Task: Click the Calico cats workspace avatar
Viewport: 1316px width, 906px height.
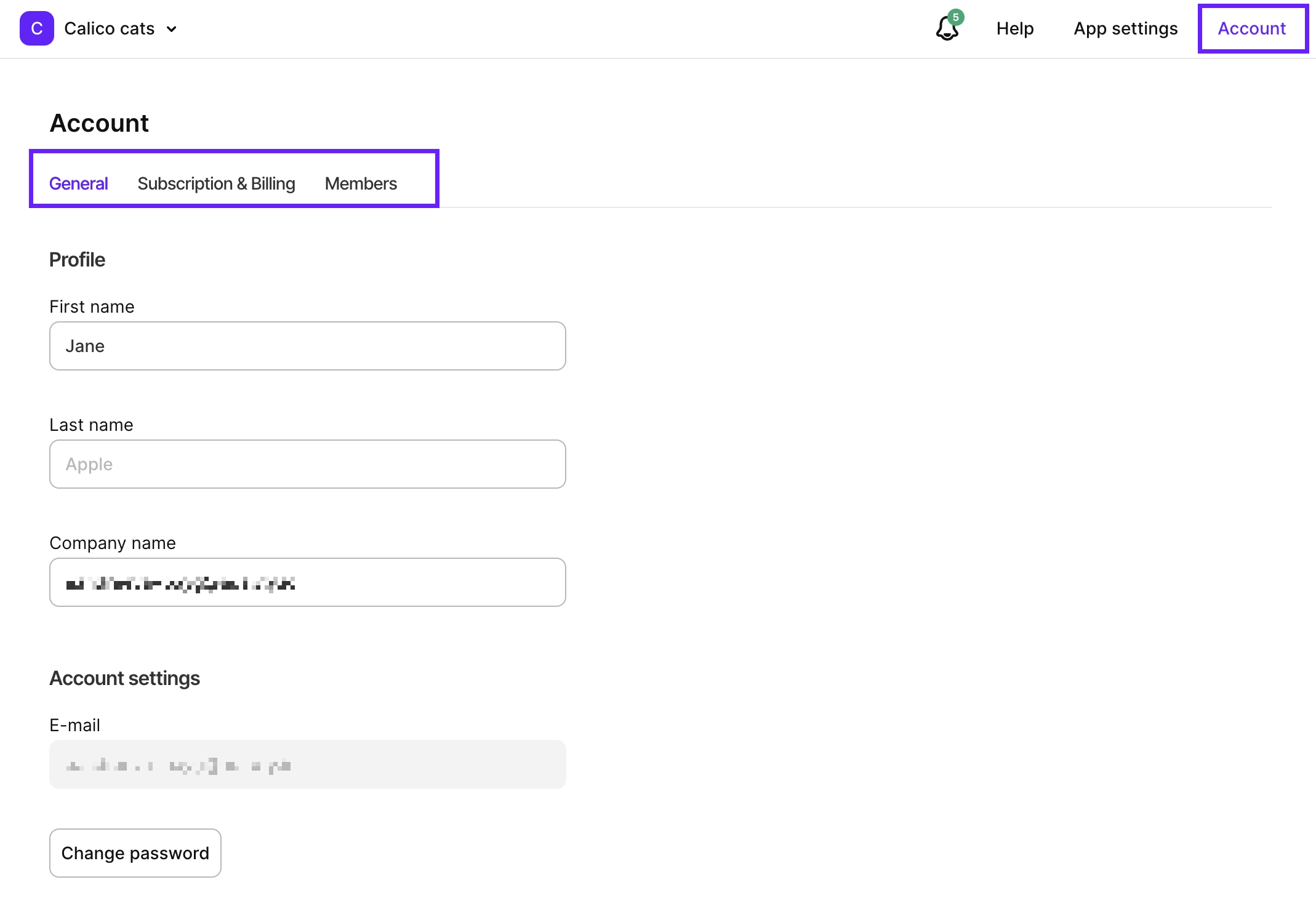Action: tap(36, 28)
